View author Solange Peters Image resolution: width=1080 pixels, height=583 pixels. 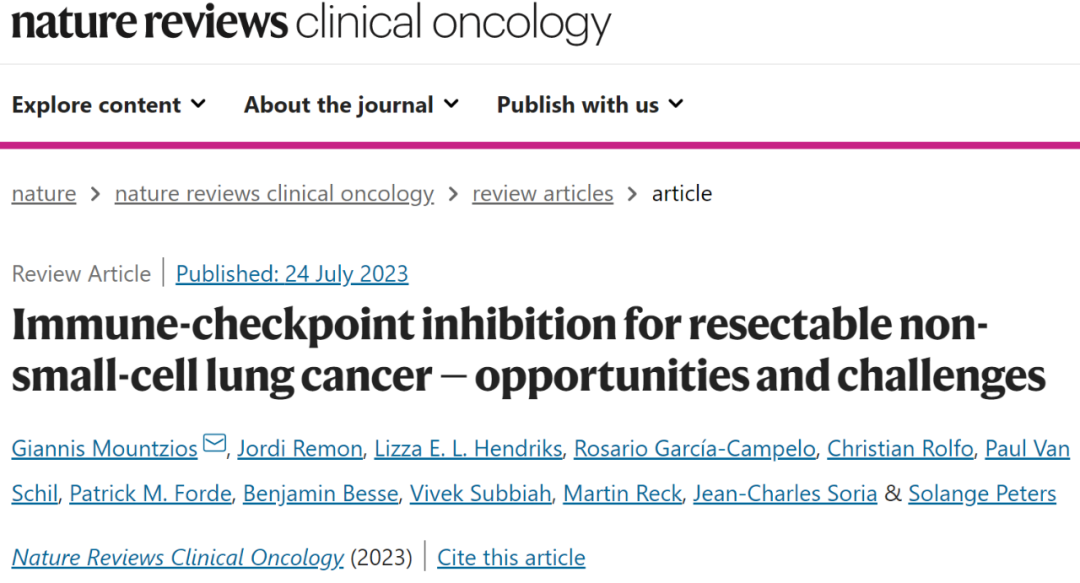pyautogui.click(x=982, y=494)
